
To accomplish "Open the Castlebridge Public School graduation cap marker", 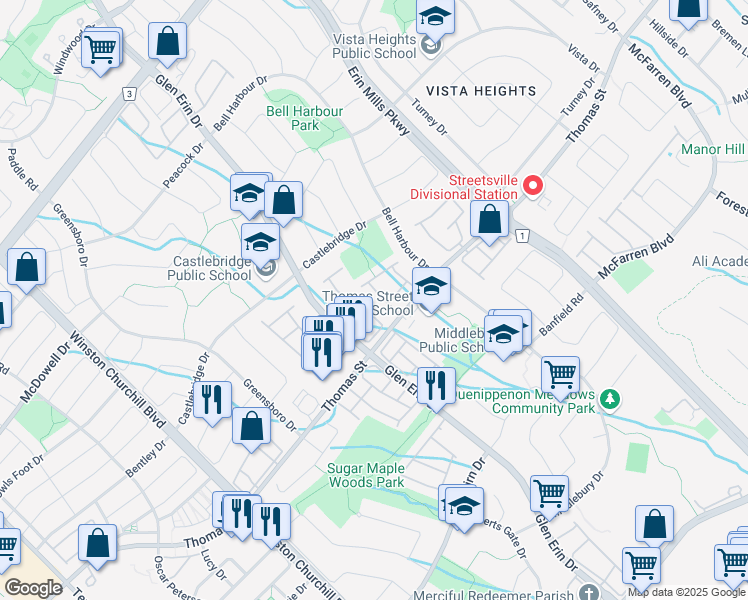I will point(260,243).
